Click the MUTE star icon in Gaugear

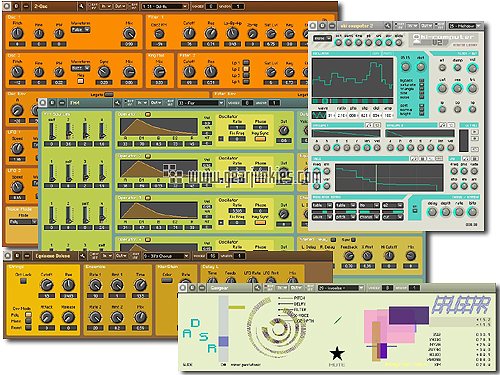pyautogui.click(x=337, y=354)
